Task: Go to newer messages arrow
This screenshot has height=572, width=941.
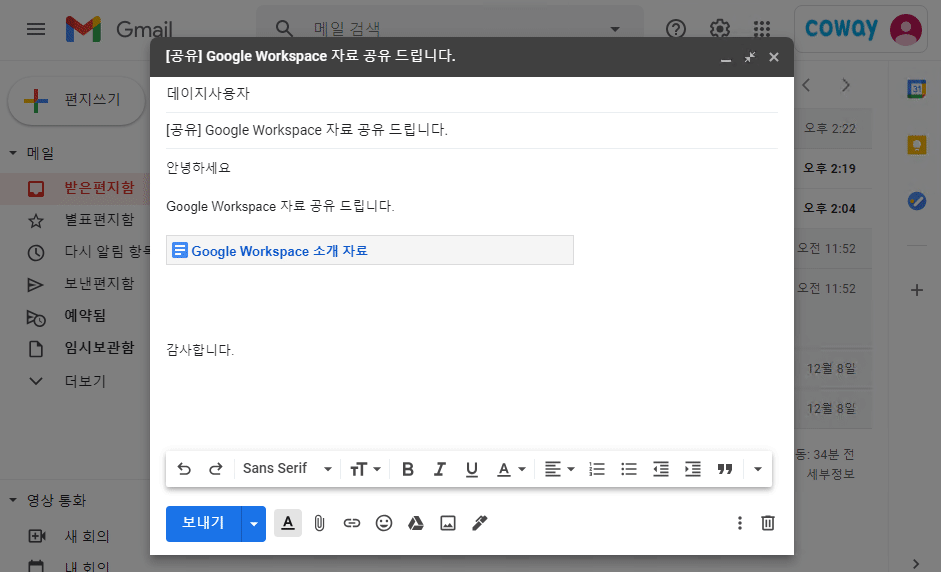Action: tap(807, 85)
